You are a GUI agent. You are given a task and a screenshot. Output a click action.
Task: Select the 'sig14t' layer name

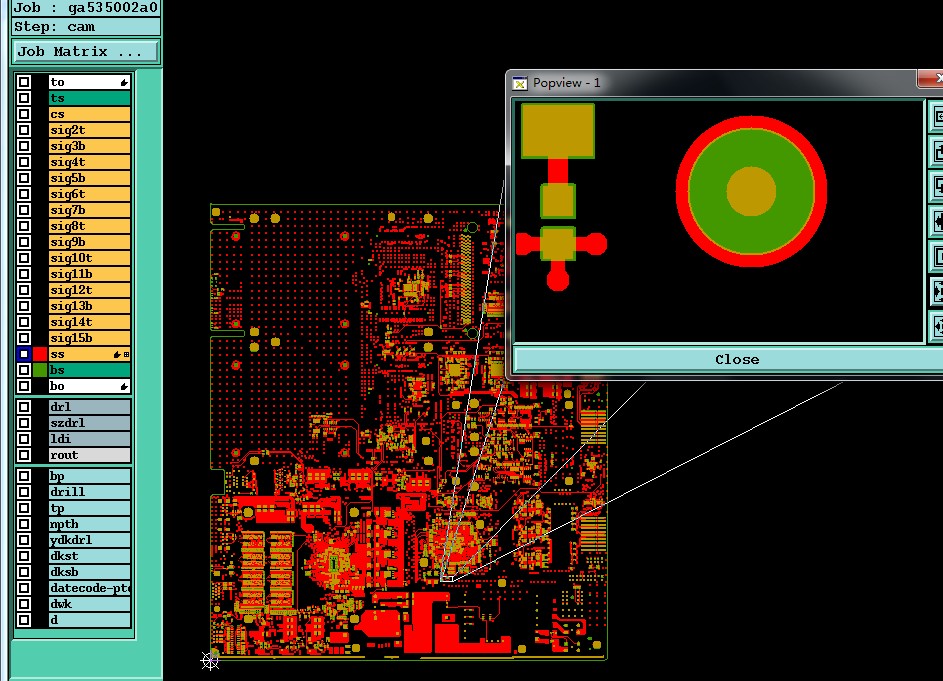pyautogui.click(x=89, y=322)
